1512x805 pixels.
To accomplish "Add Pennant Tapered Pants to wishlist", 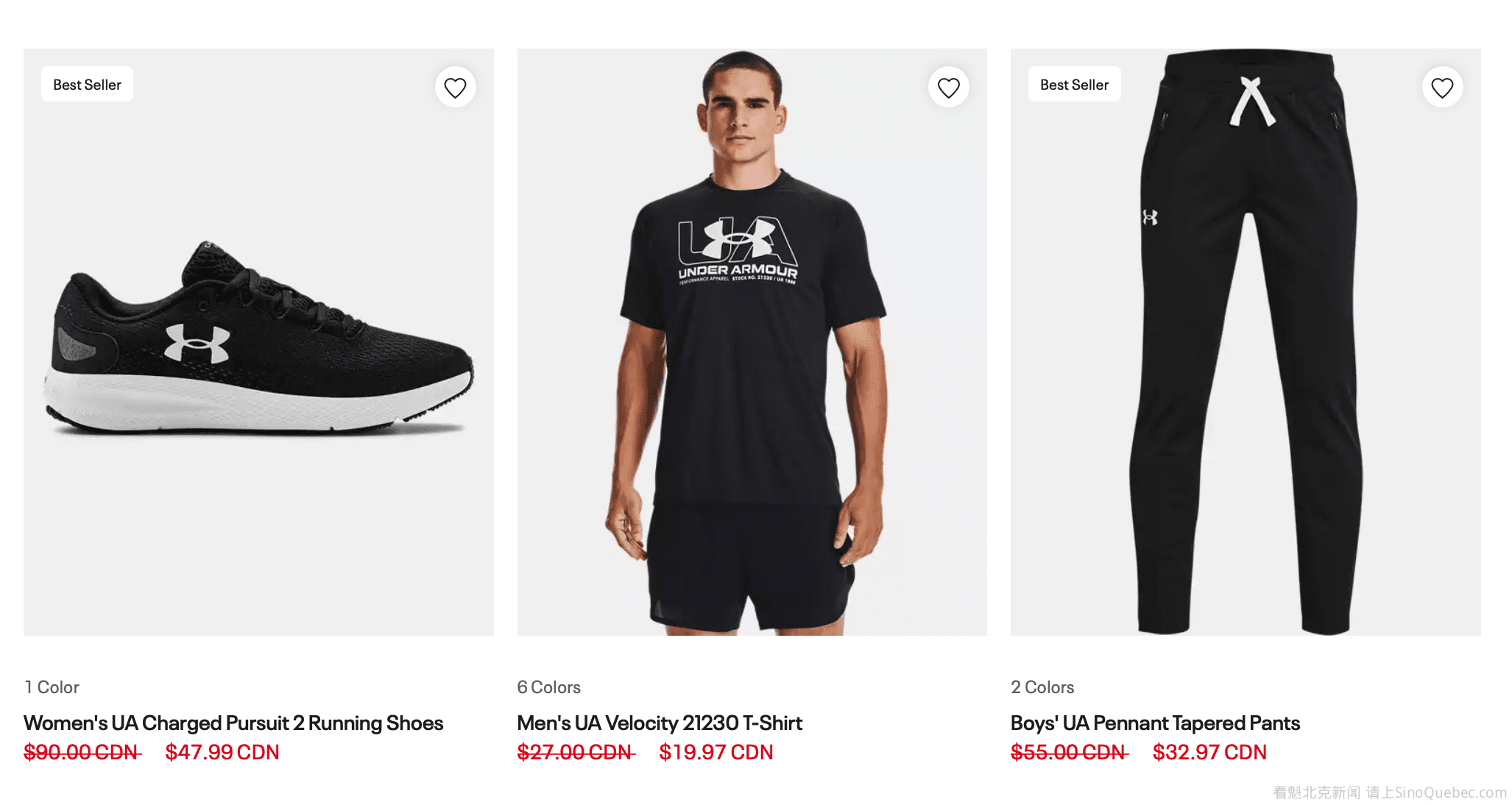I will pyautogui.click(x=1441, y=88).
